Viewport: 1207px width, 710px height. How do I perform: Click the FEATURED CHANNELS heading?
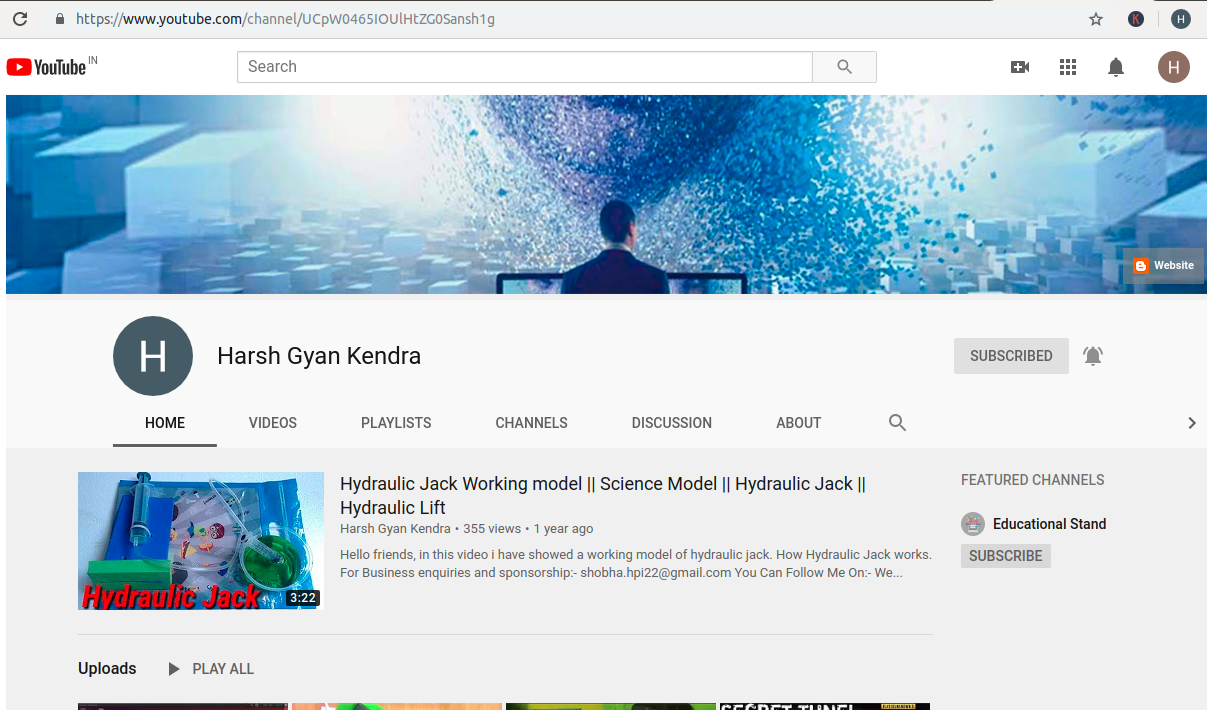[1033, 480]
